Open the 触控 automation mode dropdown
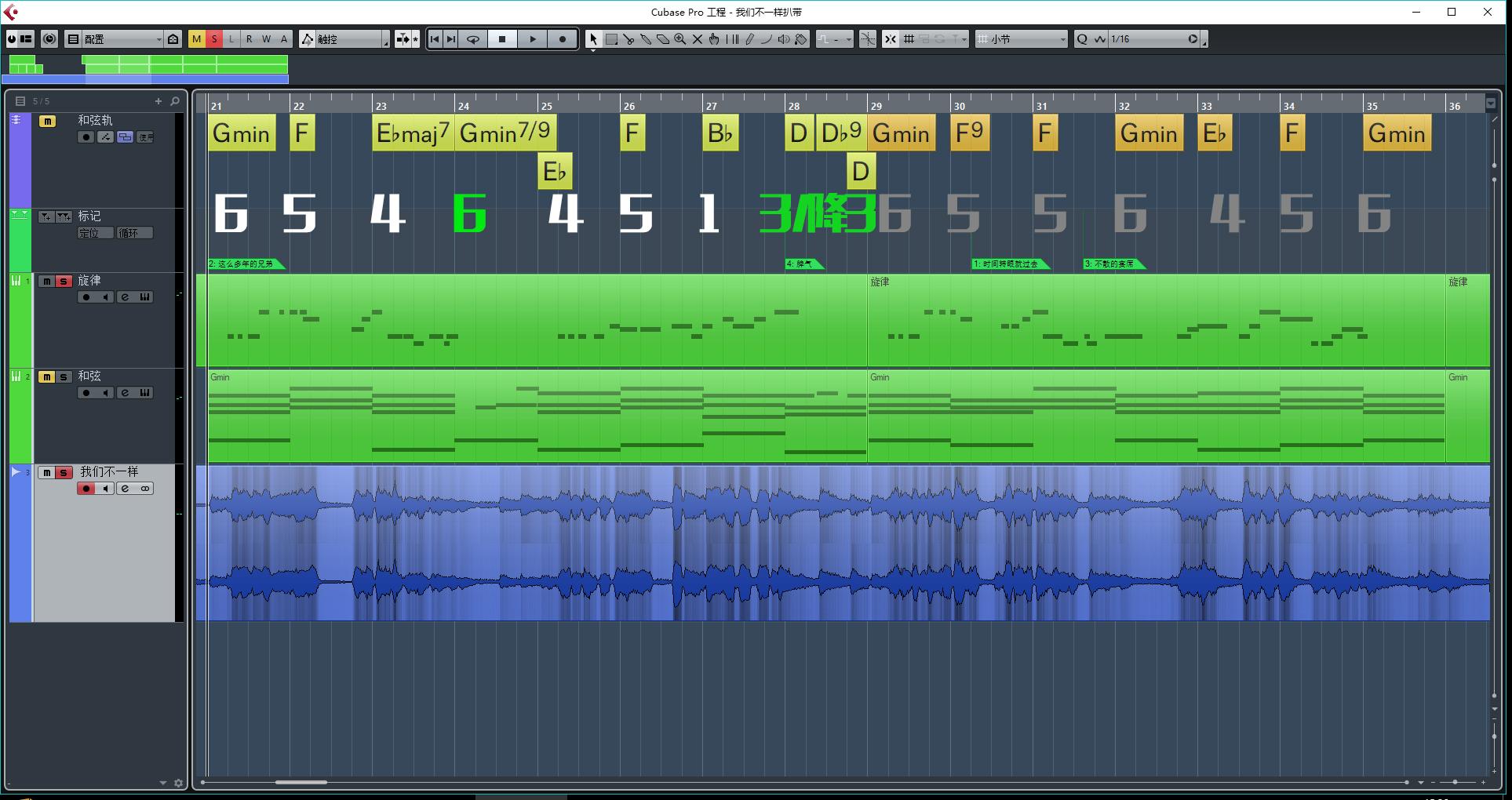This screenshot has height=800, width=1512. point(352,38)
